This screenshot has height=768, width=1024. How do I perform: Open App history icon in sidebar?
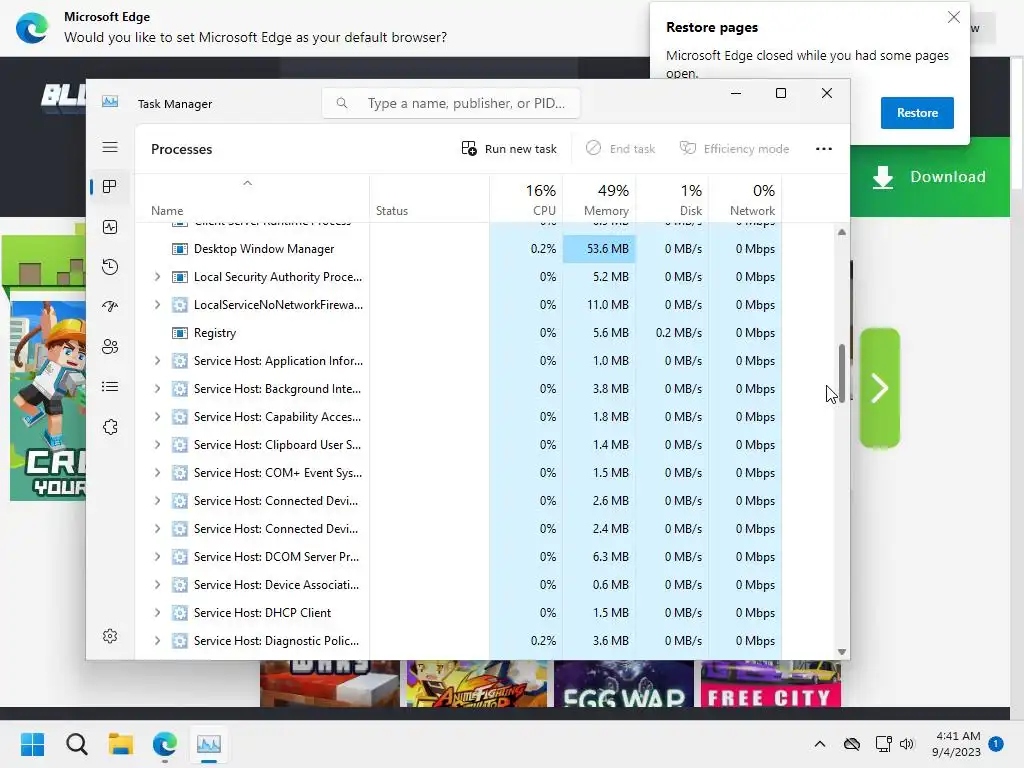[110, 266]
